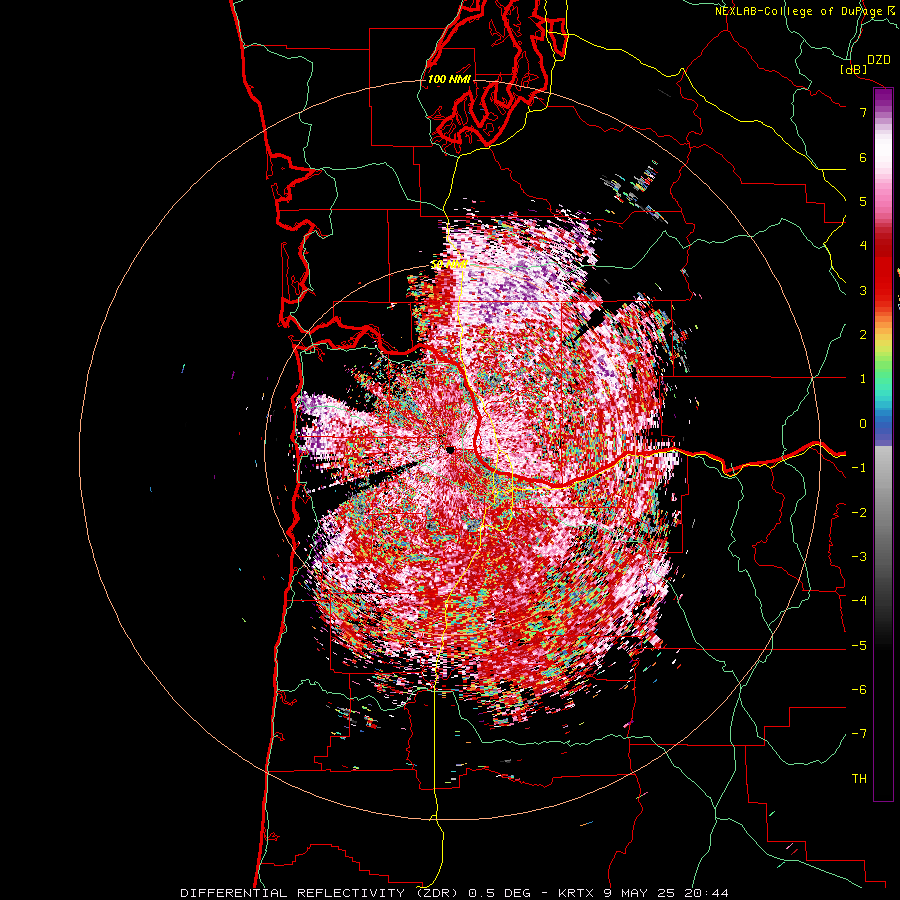Image resolution: width=900 pixels, height=900 pixels.
Task: Click the KRTX station ID in the caption
Action: [x=576, y=893]
